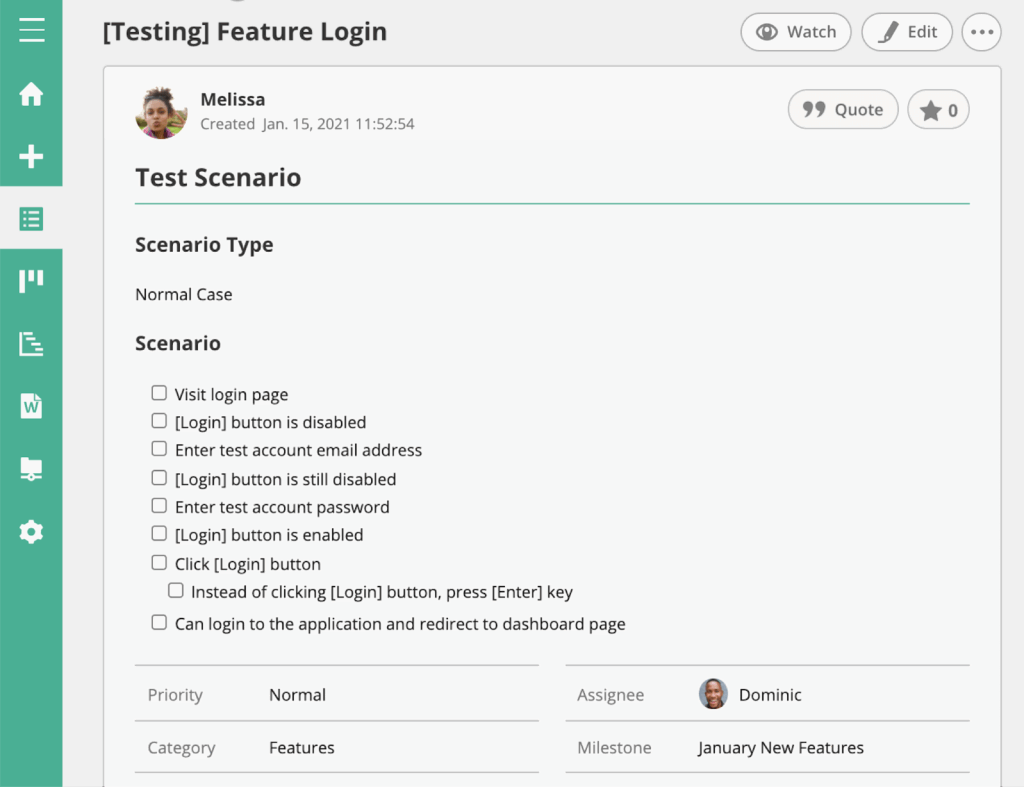
Task: Open the more options ellipsis menu
Action: pos(981,32)
